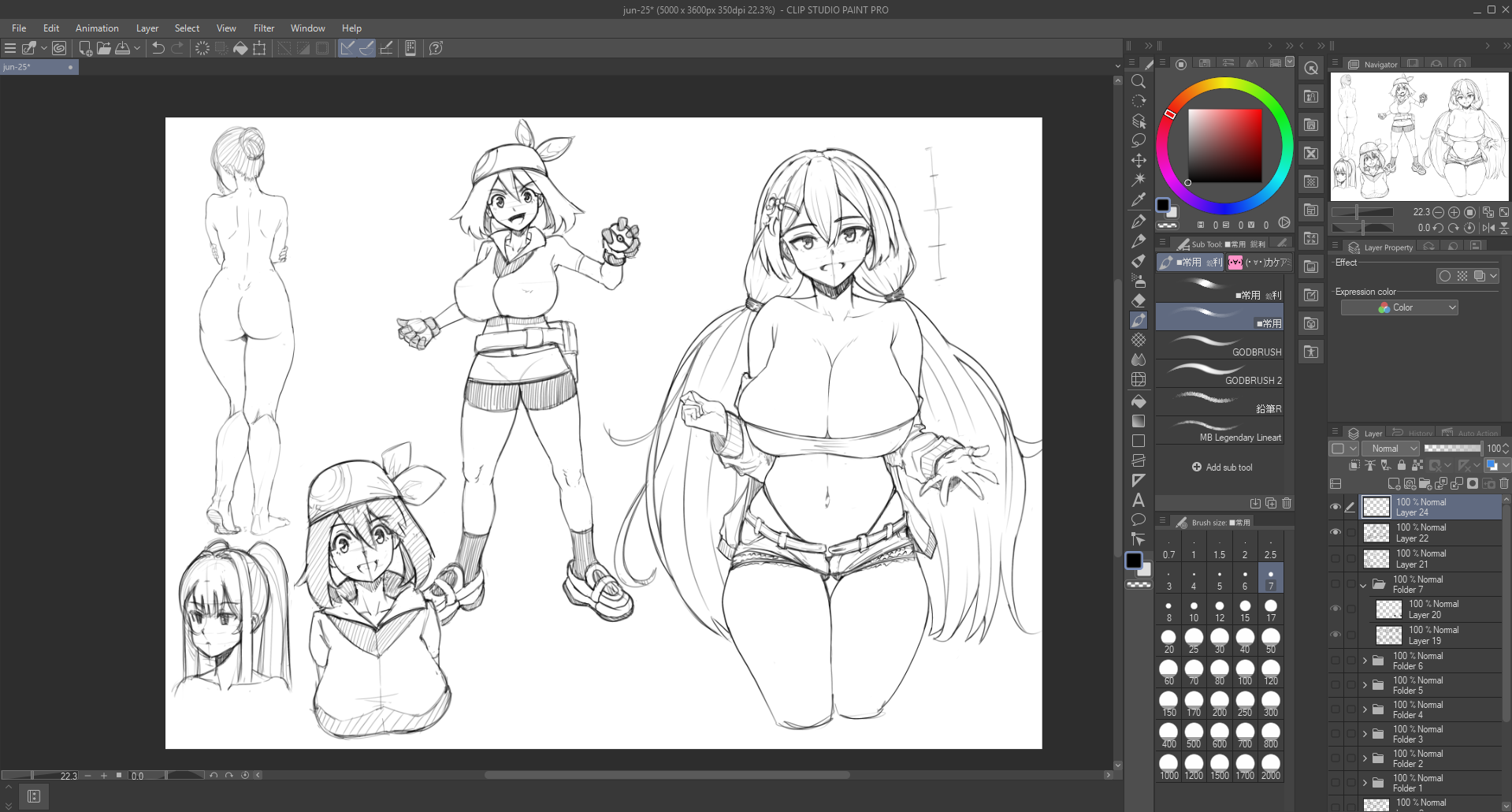Select the Fill bucket tool
Viewport: 1512px width, 812px height.
pos(1139,400)
